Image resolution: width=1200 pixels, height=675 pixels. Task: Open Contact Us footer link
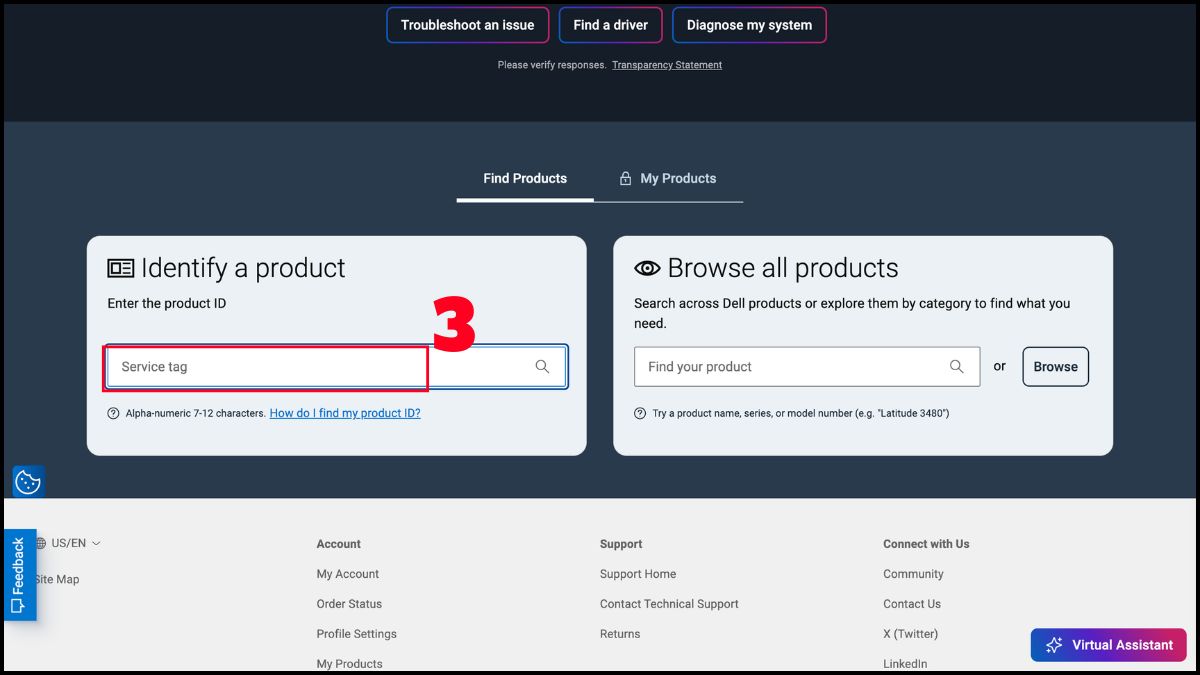coord(912,604)
